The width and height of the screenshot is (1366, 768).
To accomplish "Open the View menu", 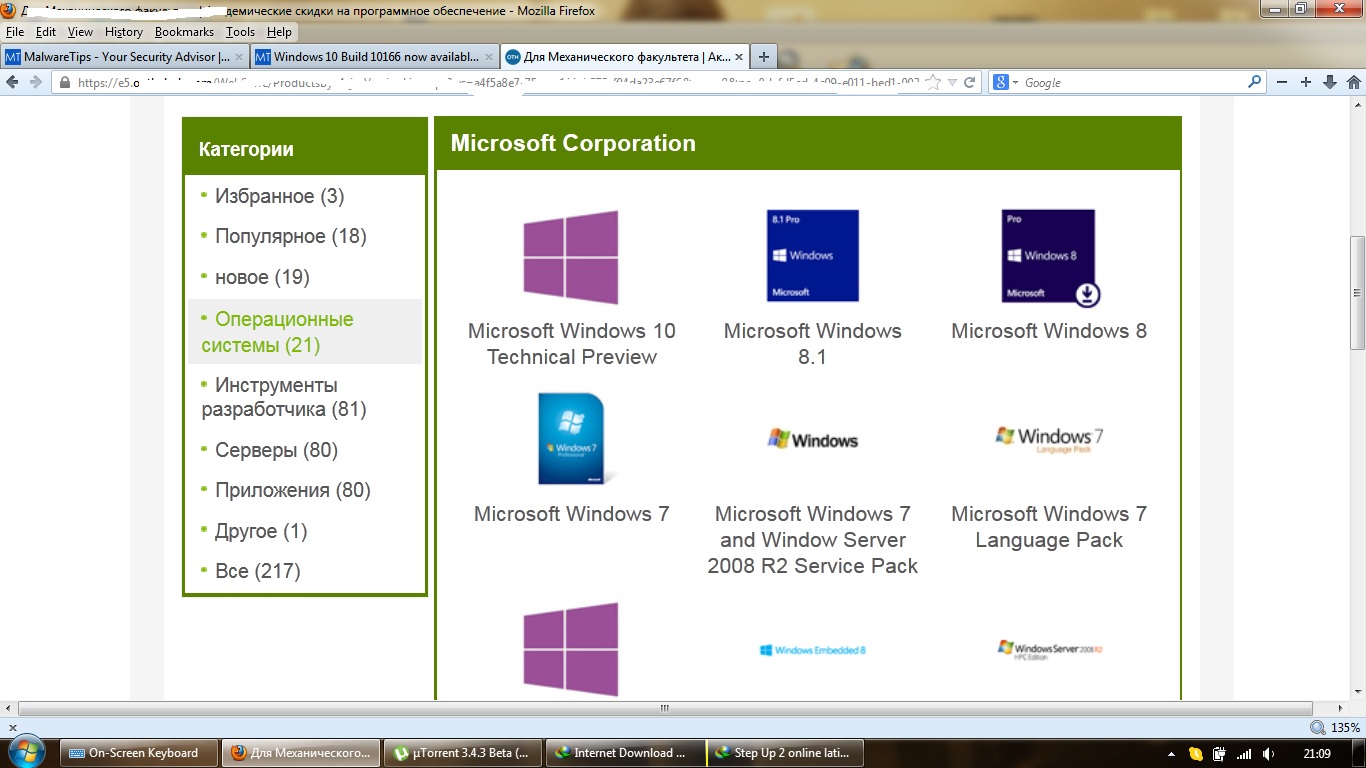I will pos(80,32).
